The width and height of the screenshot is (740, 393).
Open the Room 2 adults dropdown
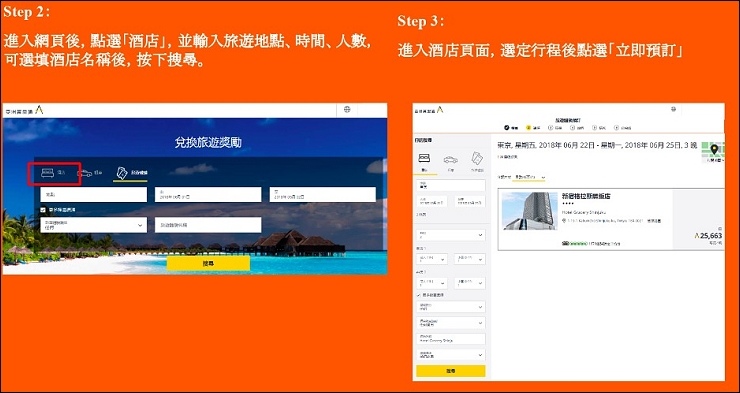pos(432,283)
